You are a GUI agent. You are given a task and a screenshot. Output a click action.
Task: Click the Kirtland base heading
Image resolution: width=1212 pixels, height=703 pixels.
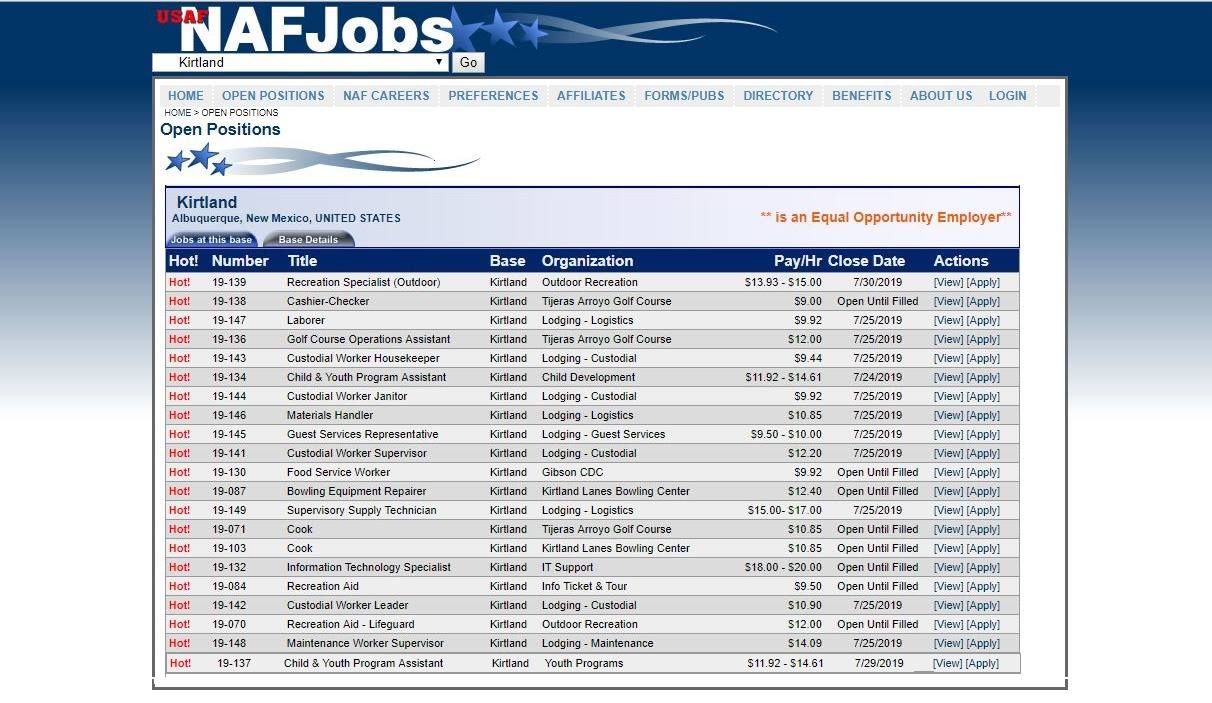[207, 202]
